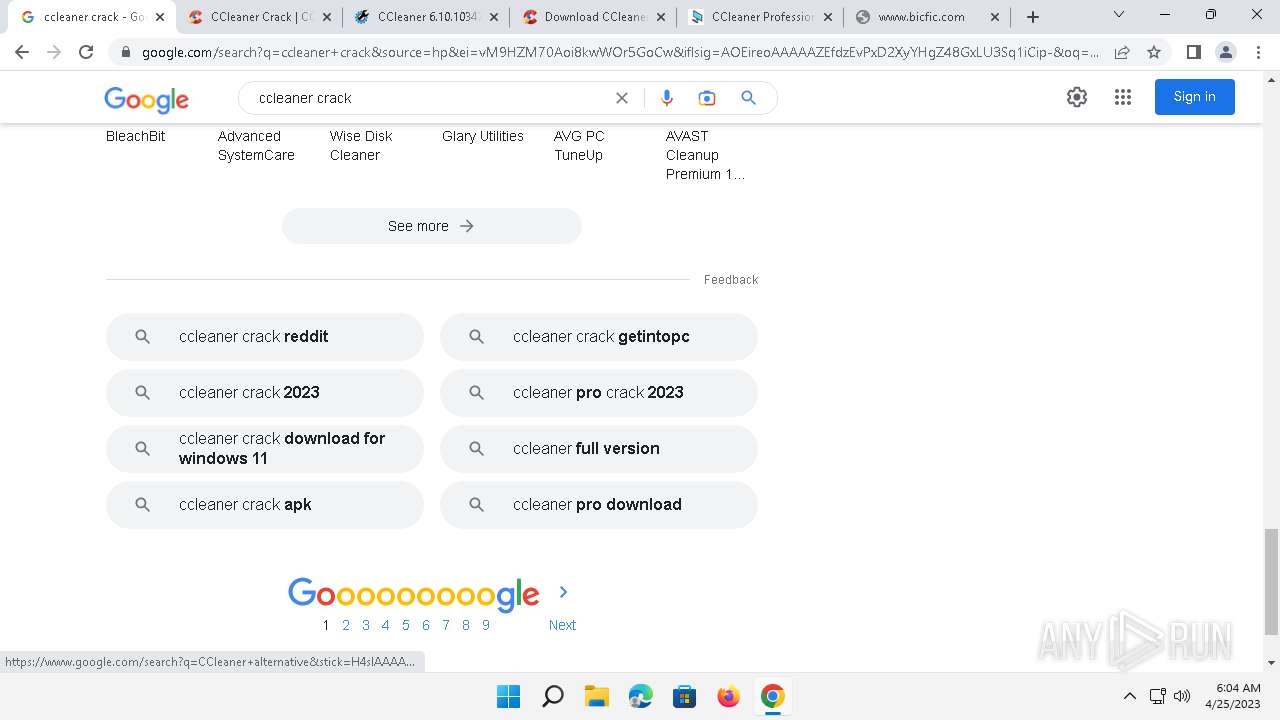The height and width of the screenshot is (720, 1280).
Task: Share this page from address bar
Action: (1122, 52)
